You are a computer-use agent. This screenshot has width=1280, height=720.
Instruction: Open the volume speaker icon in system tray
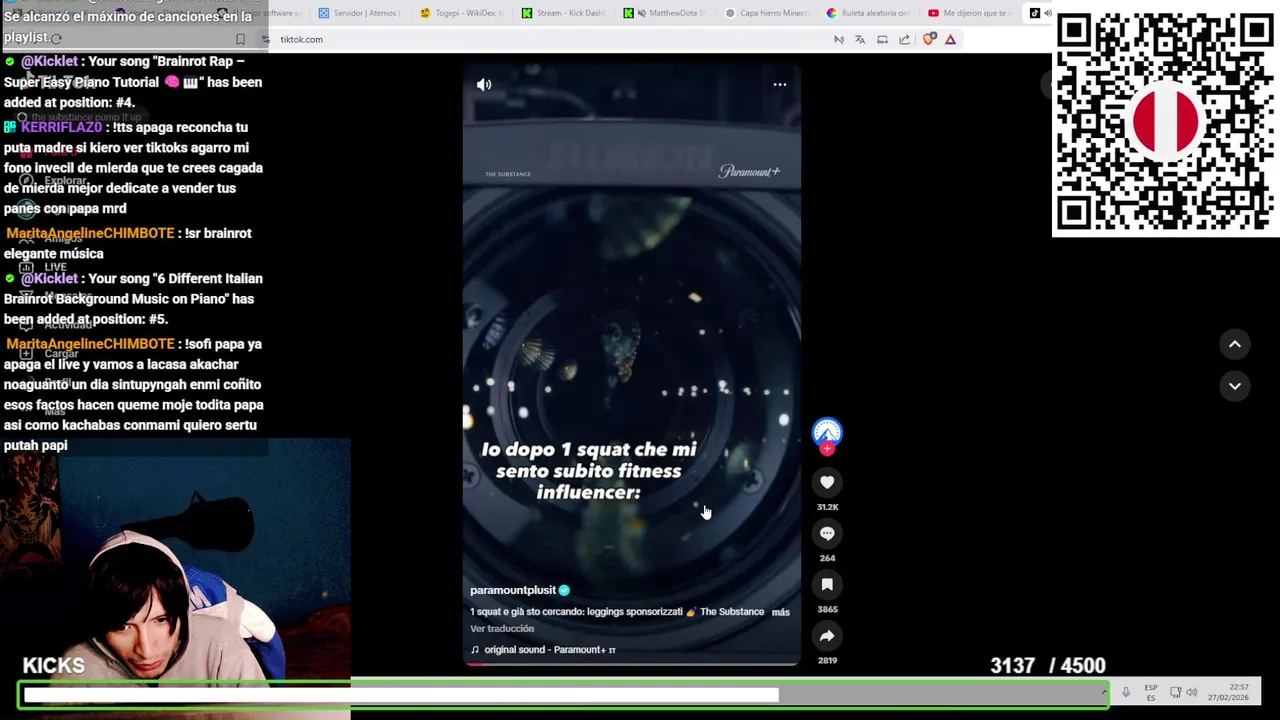[1192, 692]
